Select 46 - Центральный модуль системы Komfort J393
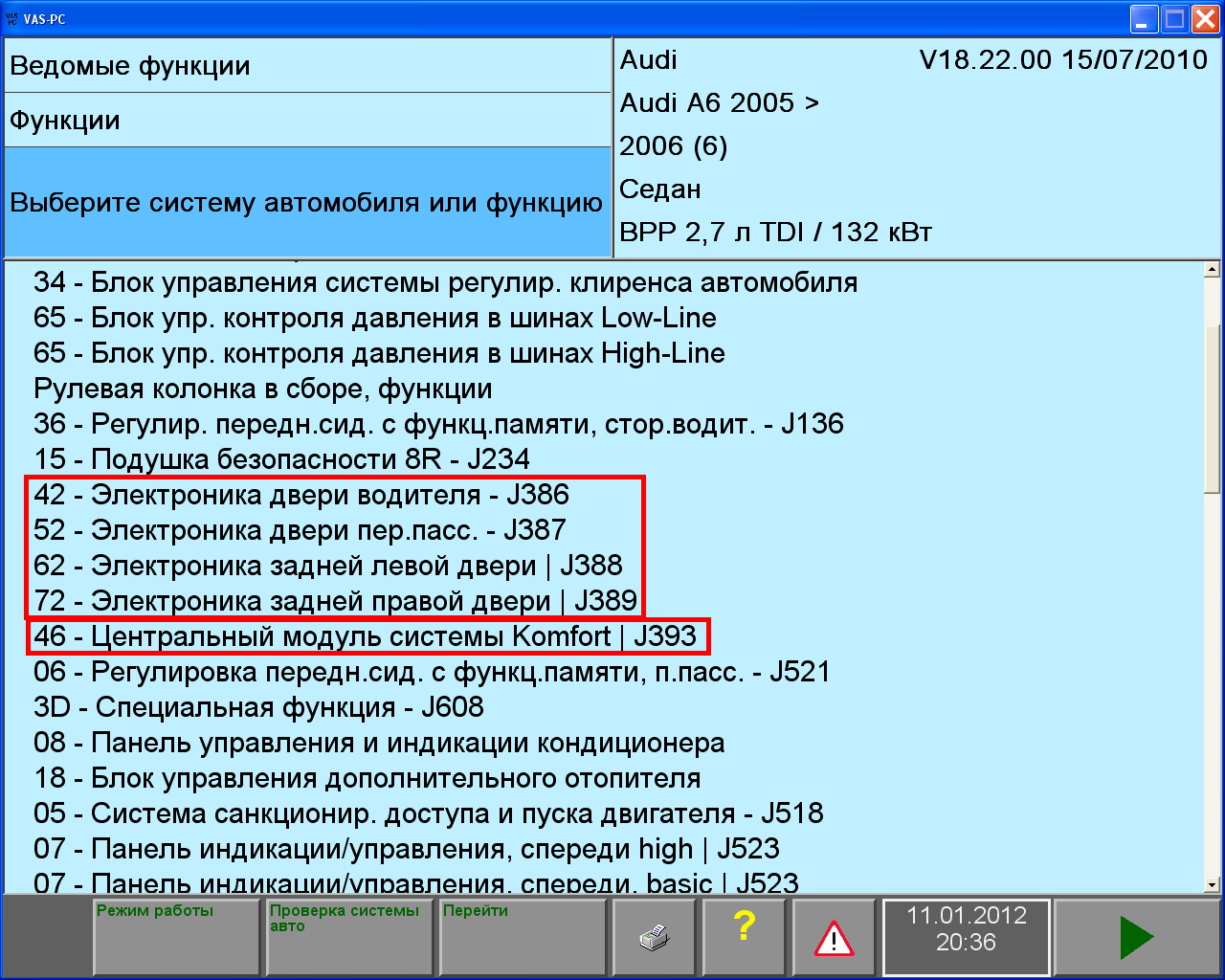 (366, 636)
